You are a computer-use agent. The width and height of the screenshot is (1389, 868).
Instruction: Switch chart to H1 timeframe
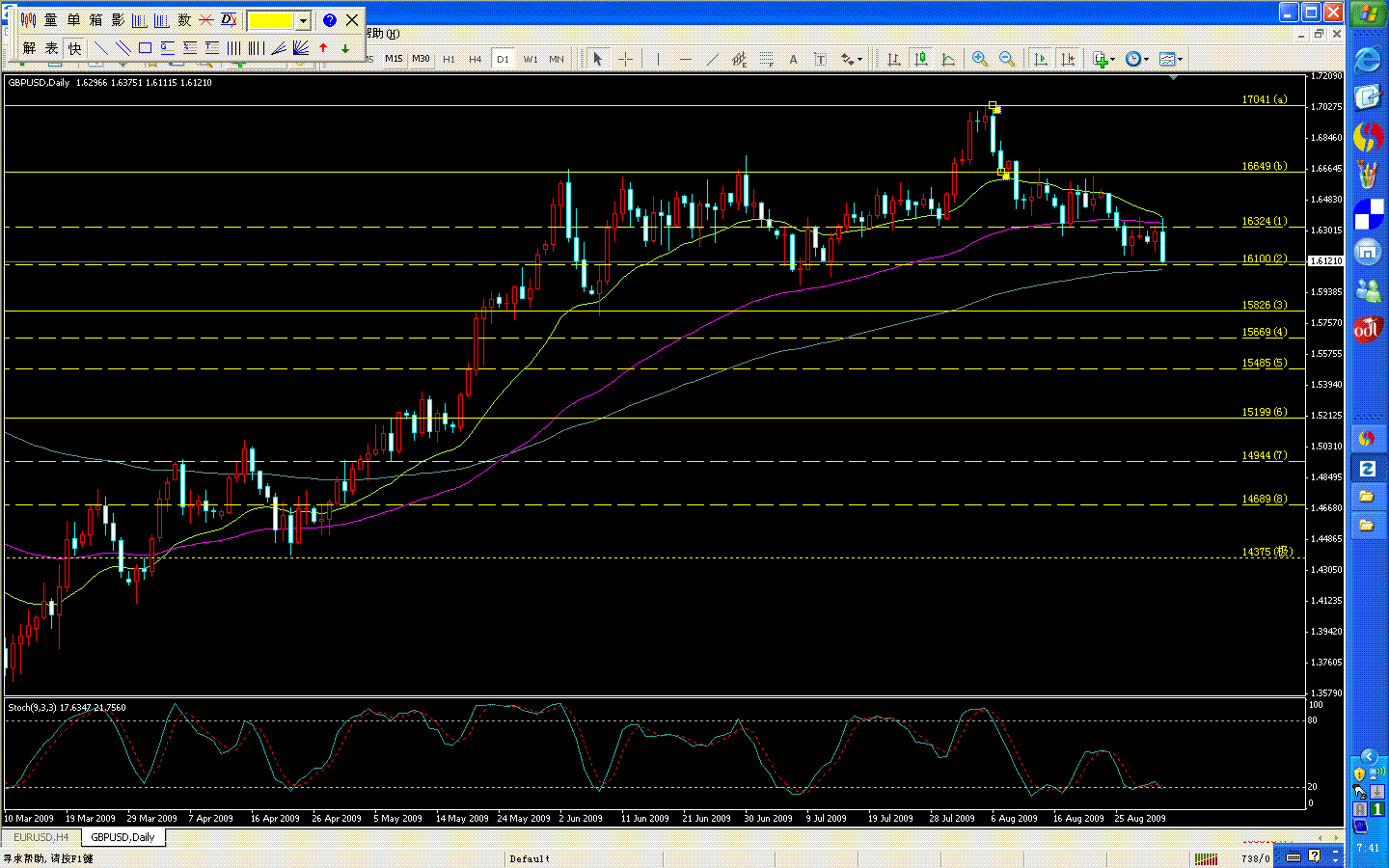[449, 59]
